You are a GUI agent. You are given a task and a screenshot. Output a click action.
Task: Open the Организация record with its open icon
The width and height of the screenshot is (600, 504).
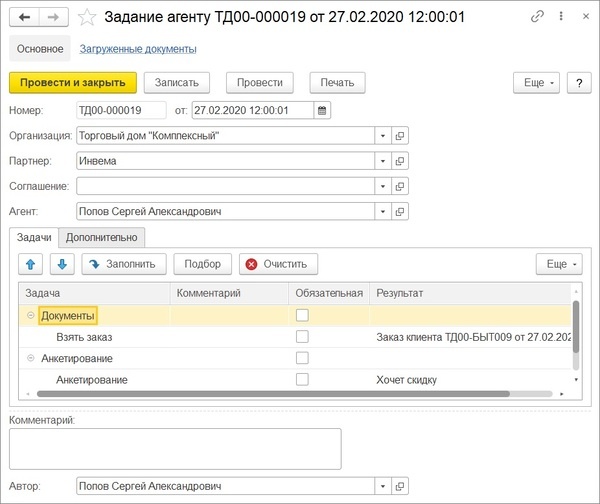400,136
